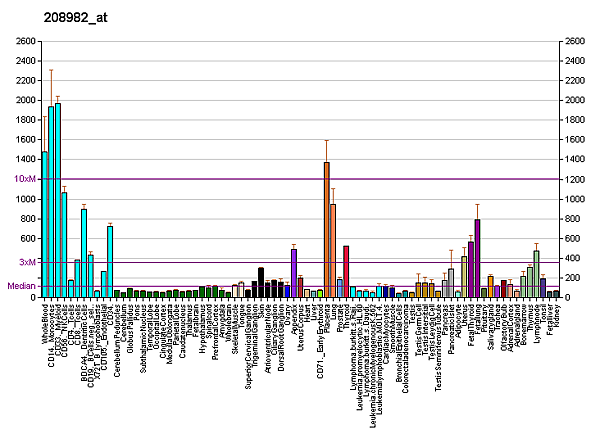Select the light green Lymphnode bar
The width and height of the screenshot is (600, 434).
tap(536, 274)
